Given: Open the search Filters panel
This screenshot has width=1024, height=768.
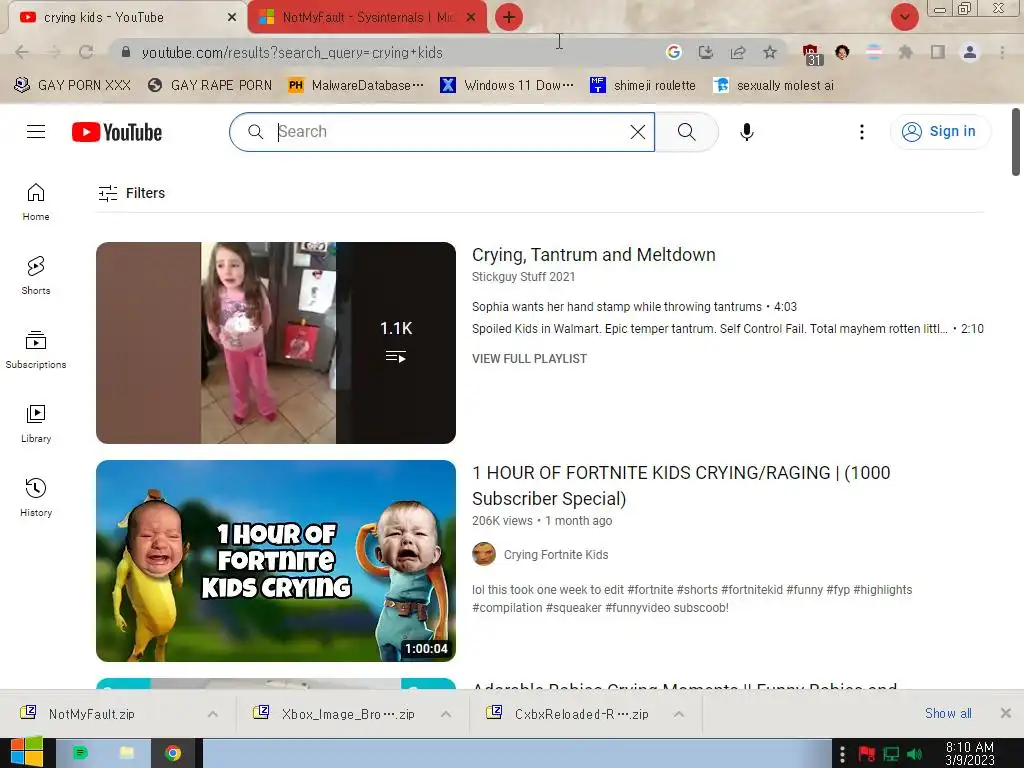Looking at the screenshot, I should pos(132,193).
